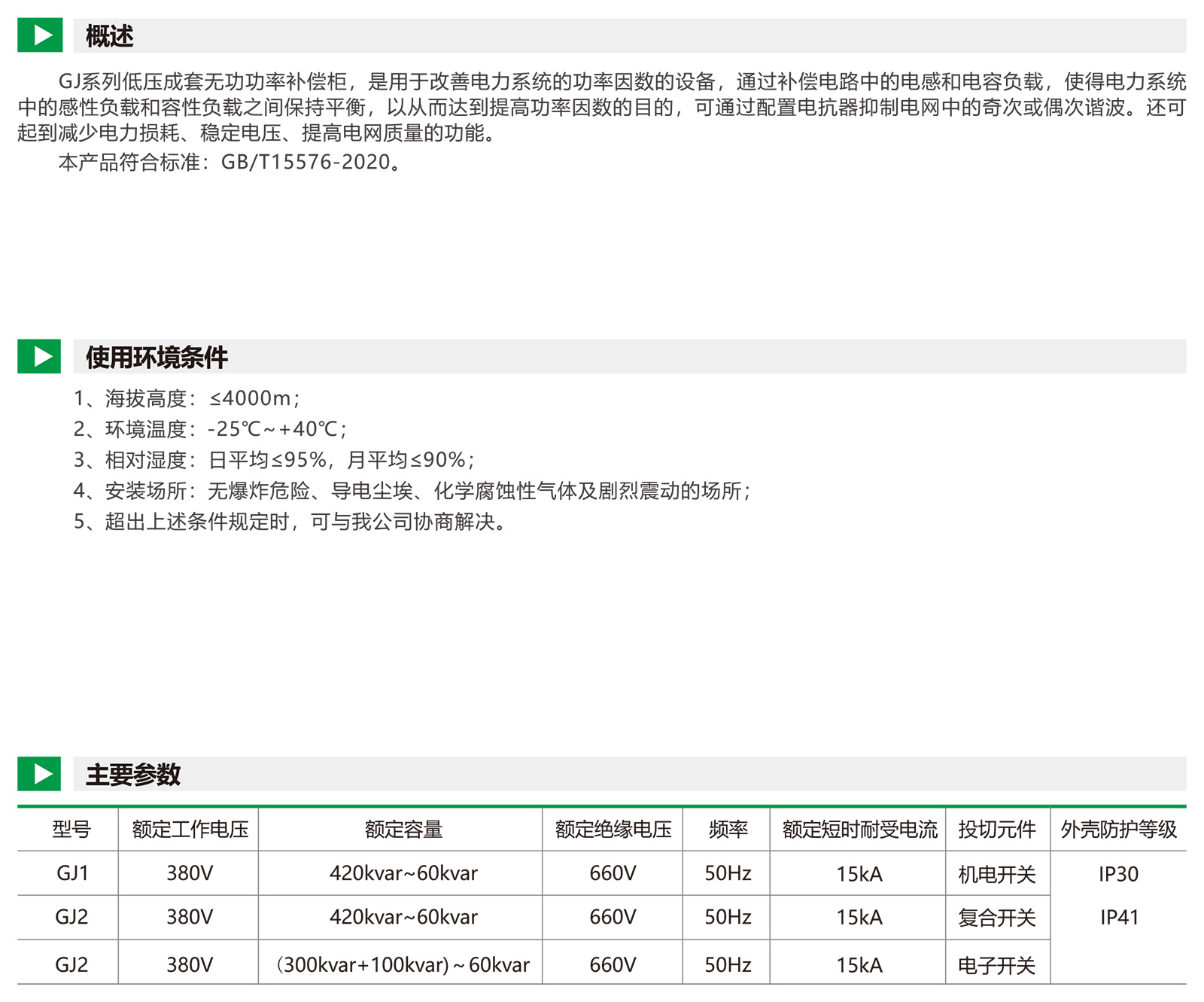
Task: Select the 使用环境条件 section heading
Action: 157,357
